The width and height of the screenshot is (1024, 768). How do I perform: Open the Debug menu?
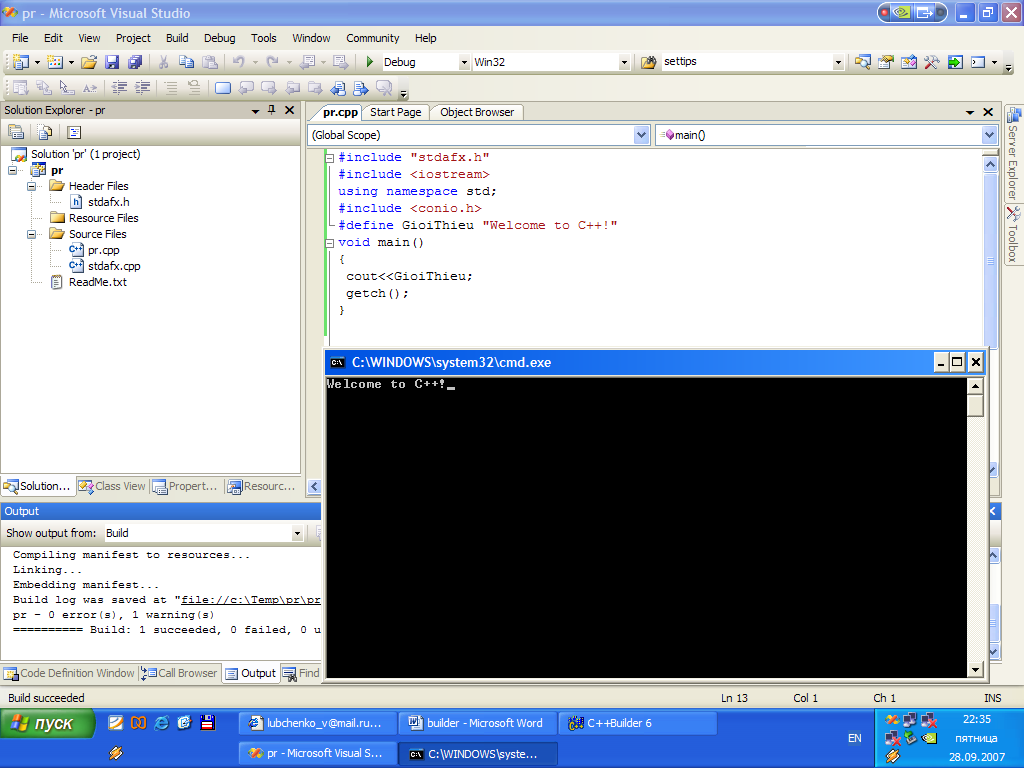(x=219, y=38)
